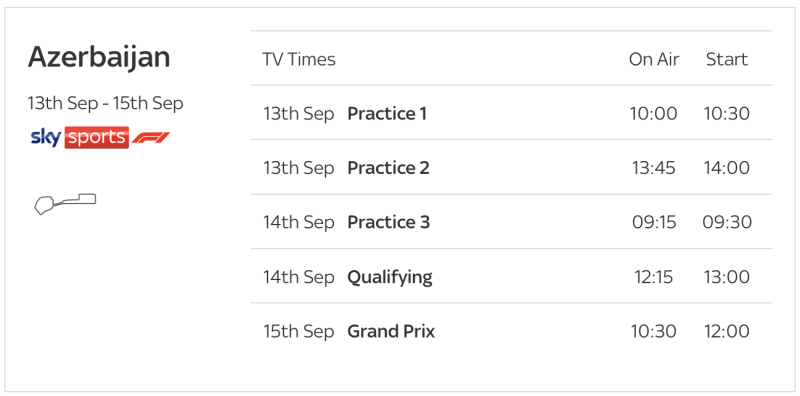The width and height of the screenshot is (800, 396).
Task: Click the On Air column header
Action: pyautogui.click(x=654, y=59)
